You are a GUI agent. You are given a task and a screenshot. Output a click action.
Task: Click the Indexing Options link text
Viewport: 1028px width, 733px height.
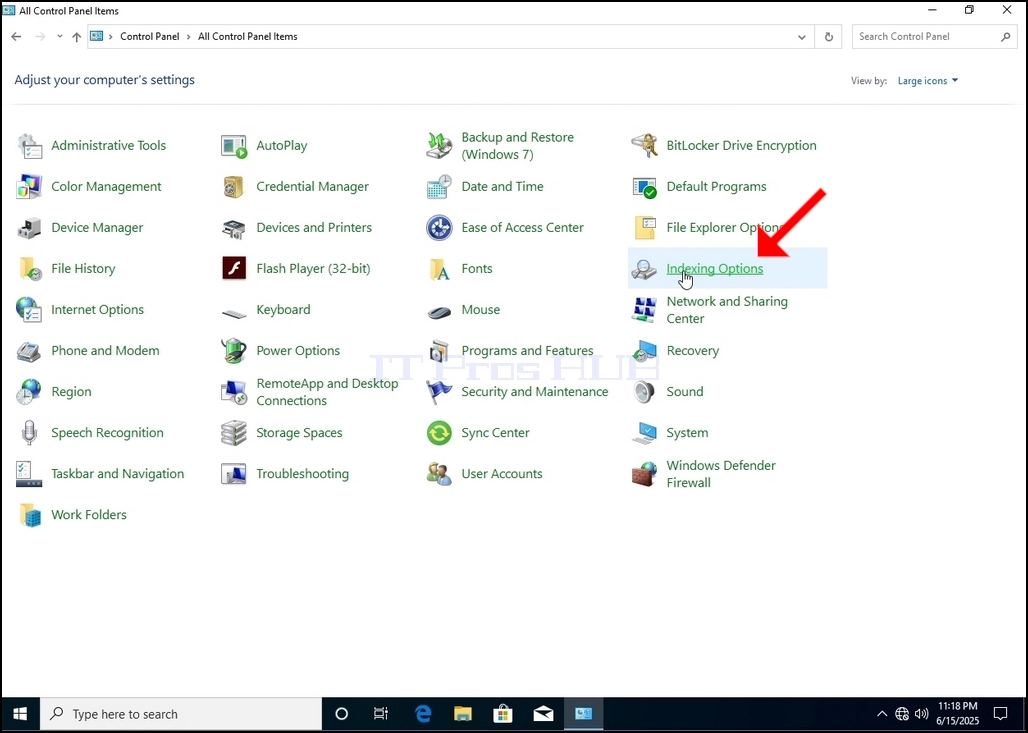click(715, 269)
